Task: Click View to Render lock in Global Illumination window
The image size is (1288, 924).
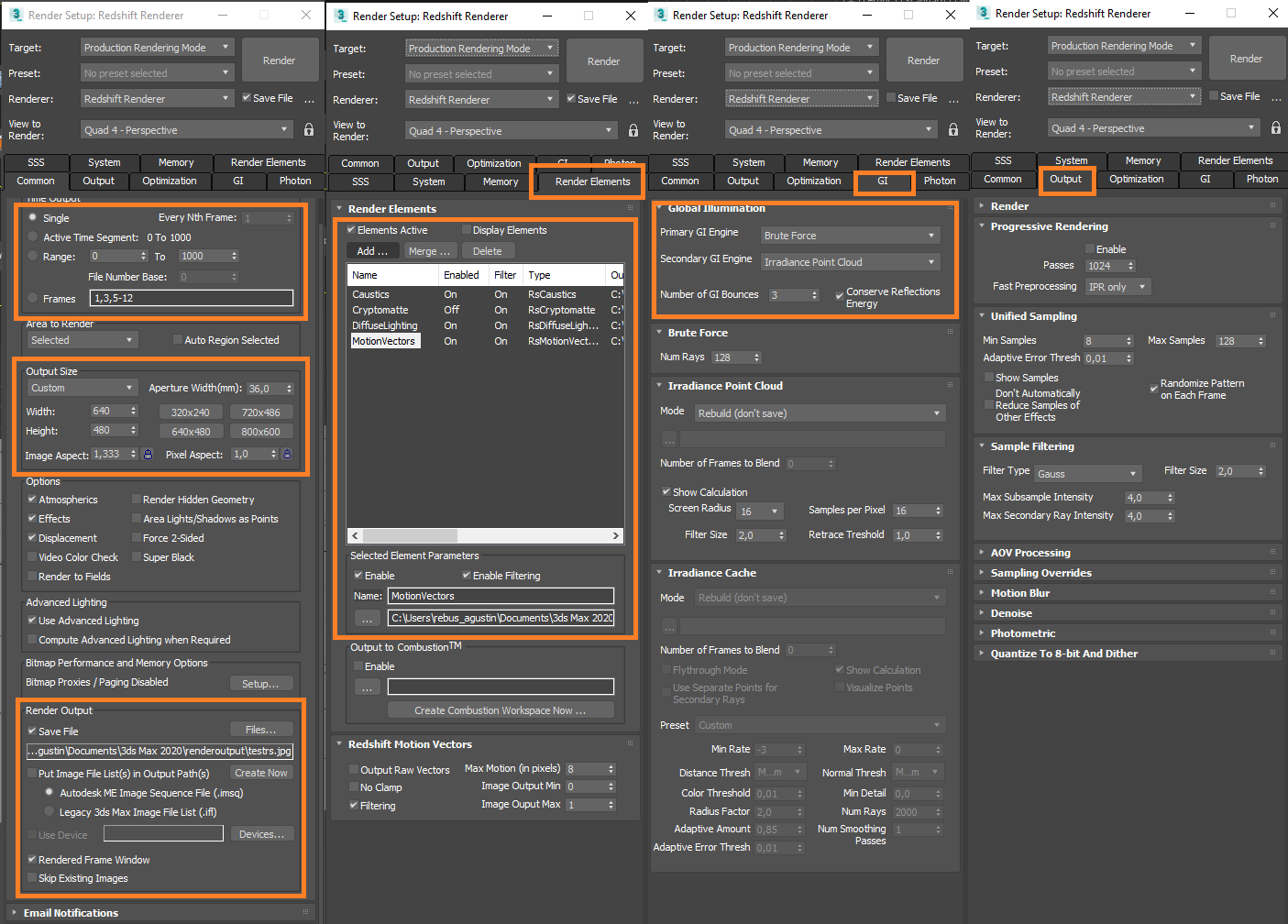Action: [x=953, y=130]
